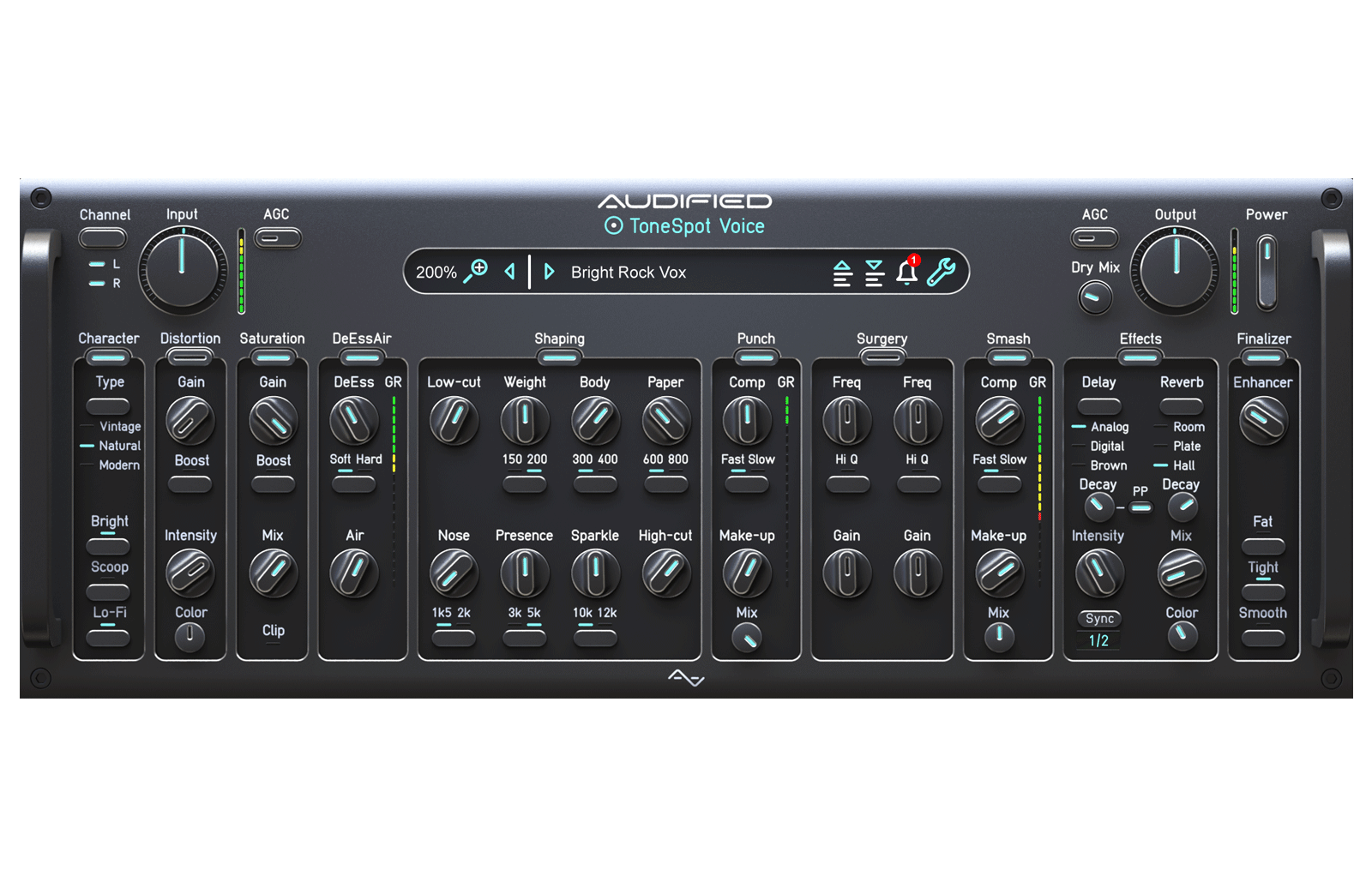This screenshot has width=1372, height=876.
Task: Flip the Power switch
Action: coord(1267,273)
